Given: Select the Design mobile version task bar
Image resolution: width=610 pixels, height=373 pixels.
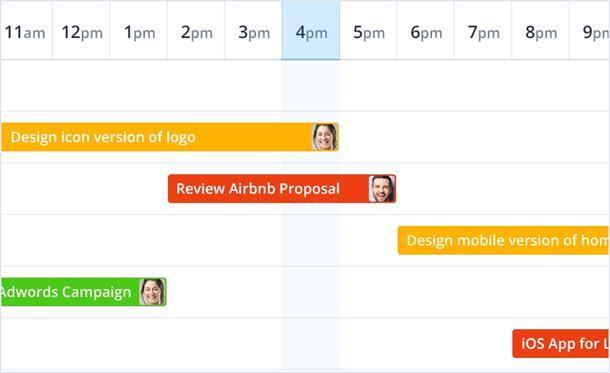Looking at the screenshot, I should pos(503,240).
